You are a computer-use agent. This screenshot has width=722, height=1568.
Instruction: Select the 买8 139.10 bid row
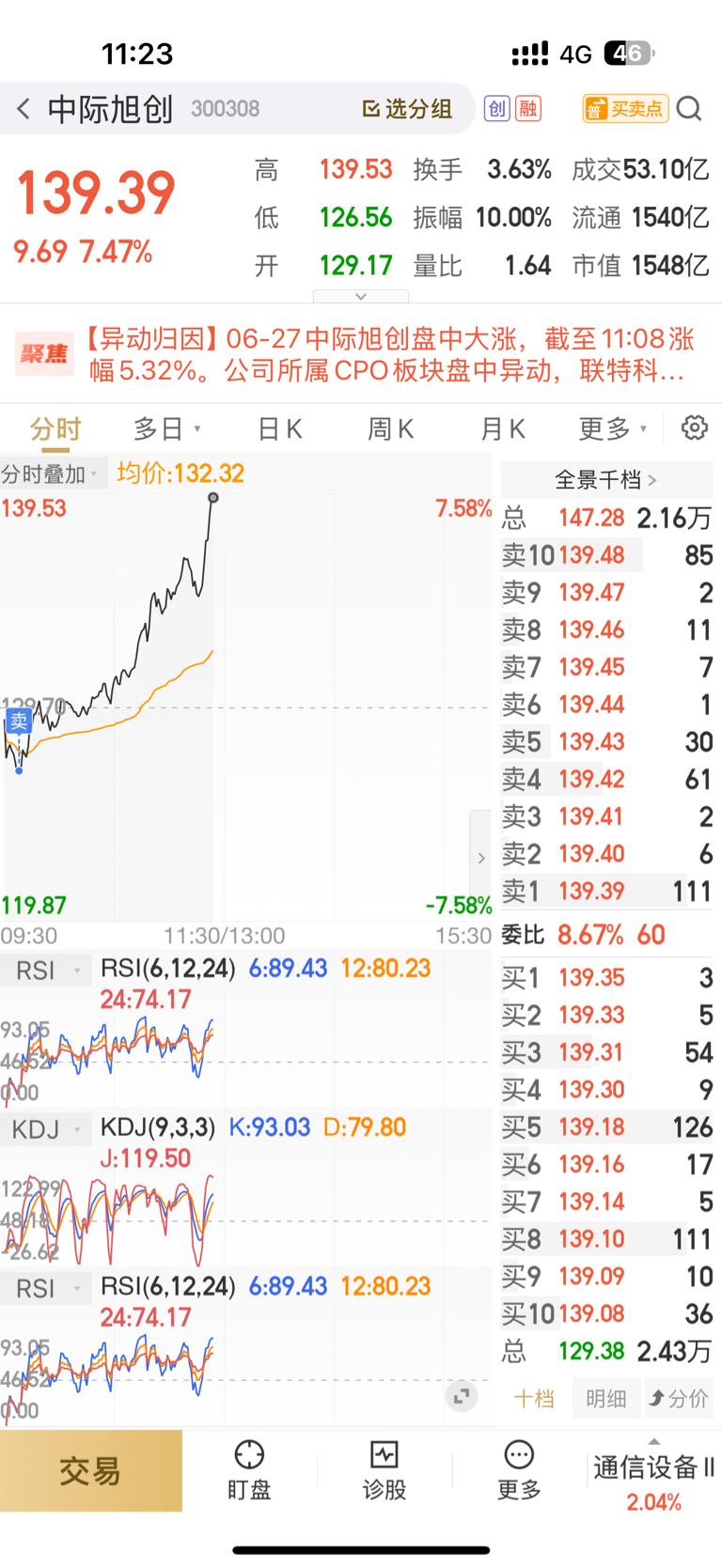[x=606, y=1239]
